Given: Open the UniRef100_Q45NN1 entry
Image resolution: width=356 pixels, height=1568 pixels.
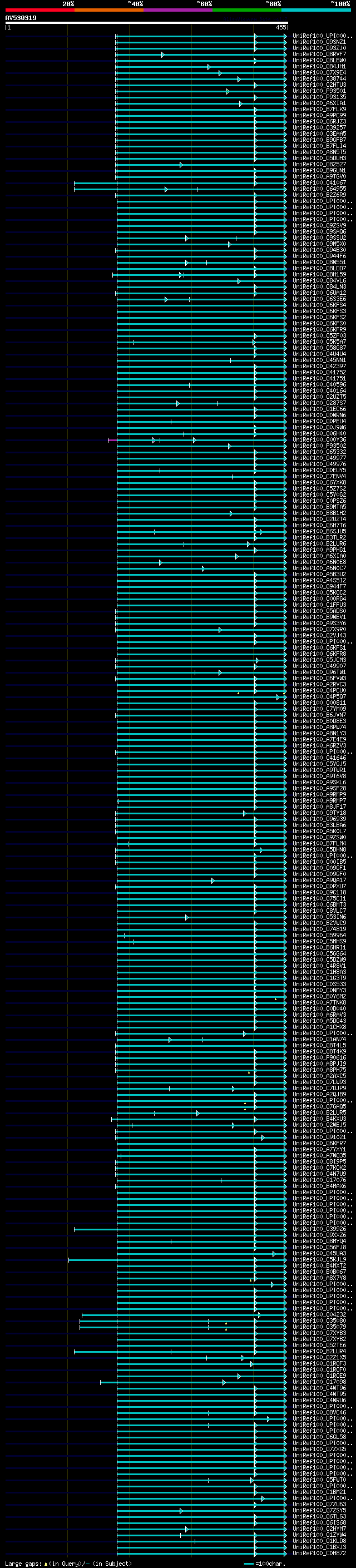Looking at the screenshot, I should 319,360.
